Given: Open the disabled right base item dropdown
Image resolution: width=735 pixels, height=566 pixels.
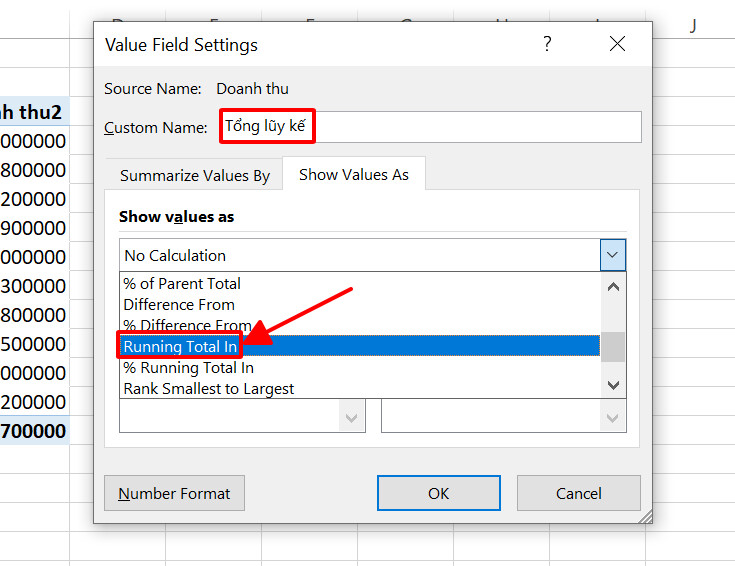Looking at the screenshot, I should pyautogui.click(x=613, y=416).
